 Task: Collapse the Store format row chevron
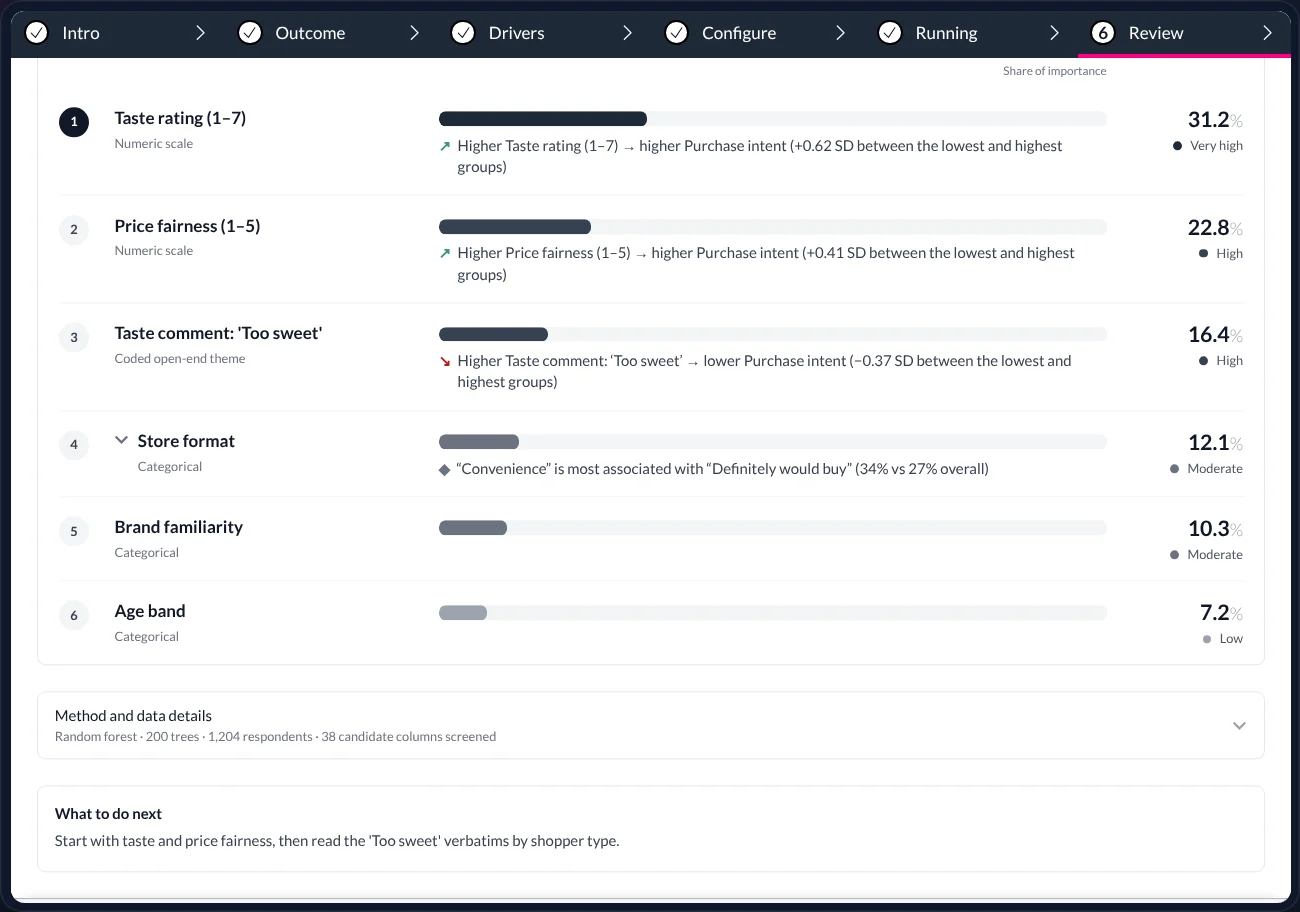(x=122, y=440)
